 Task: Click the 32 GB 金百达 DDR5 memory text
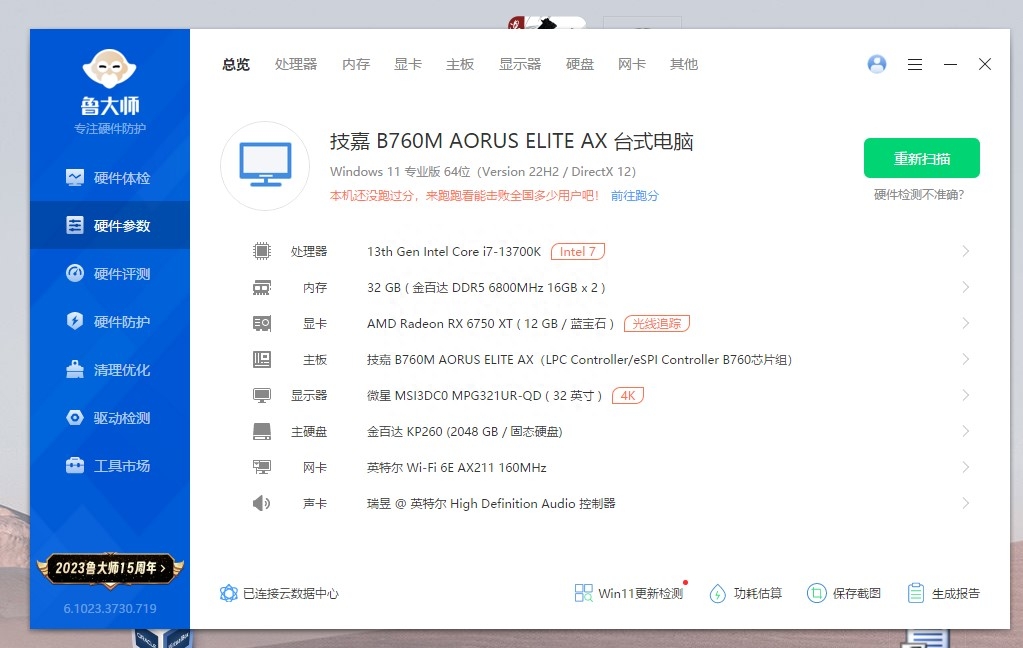tap(486, 287)
